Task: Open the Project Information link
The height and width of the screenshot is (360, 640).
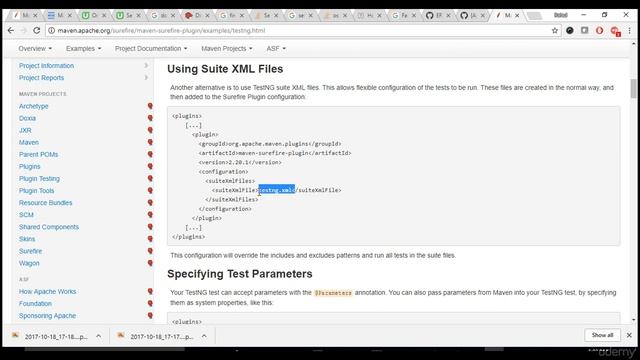Action: (x=46, y=66)
